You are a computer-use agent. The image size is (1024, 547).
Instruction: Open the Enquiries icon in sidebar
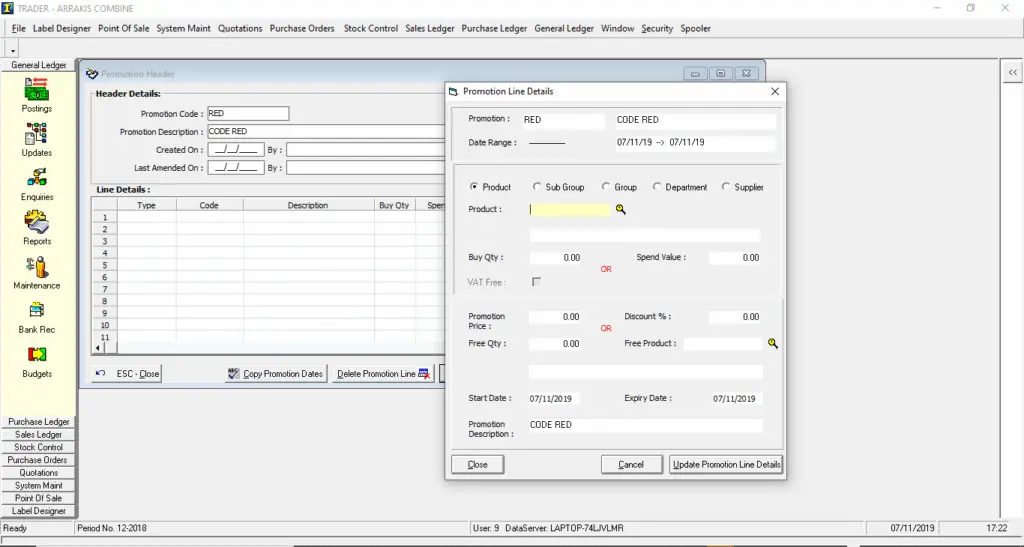click(37, 178)
